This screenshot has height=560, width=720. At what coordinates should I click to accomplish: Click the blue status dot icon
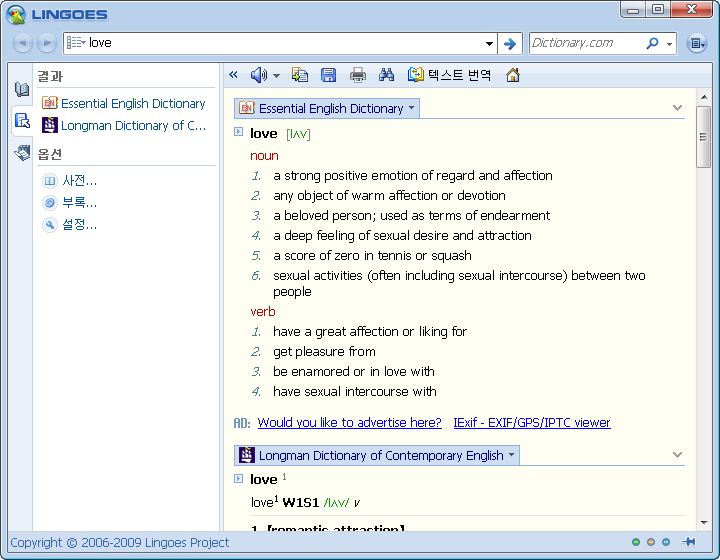(666, 542)
